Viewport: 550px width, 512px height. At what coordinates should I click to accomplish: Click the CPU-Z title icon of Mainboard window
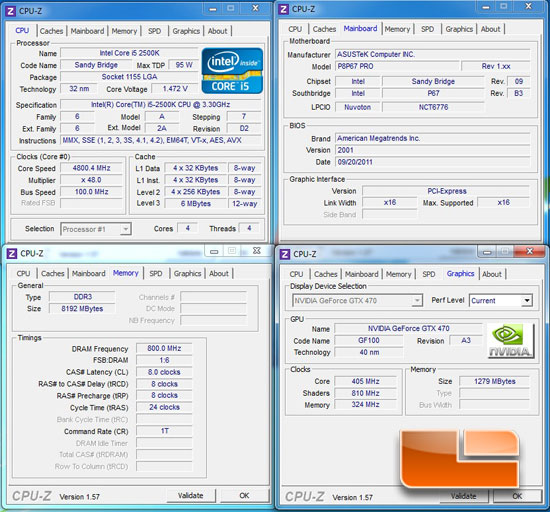284,9
